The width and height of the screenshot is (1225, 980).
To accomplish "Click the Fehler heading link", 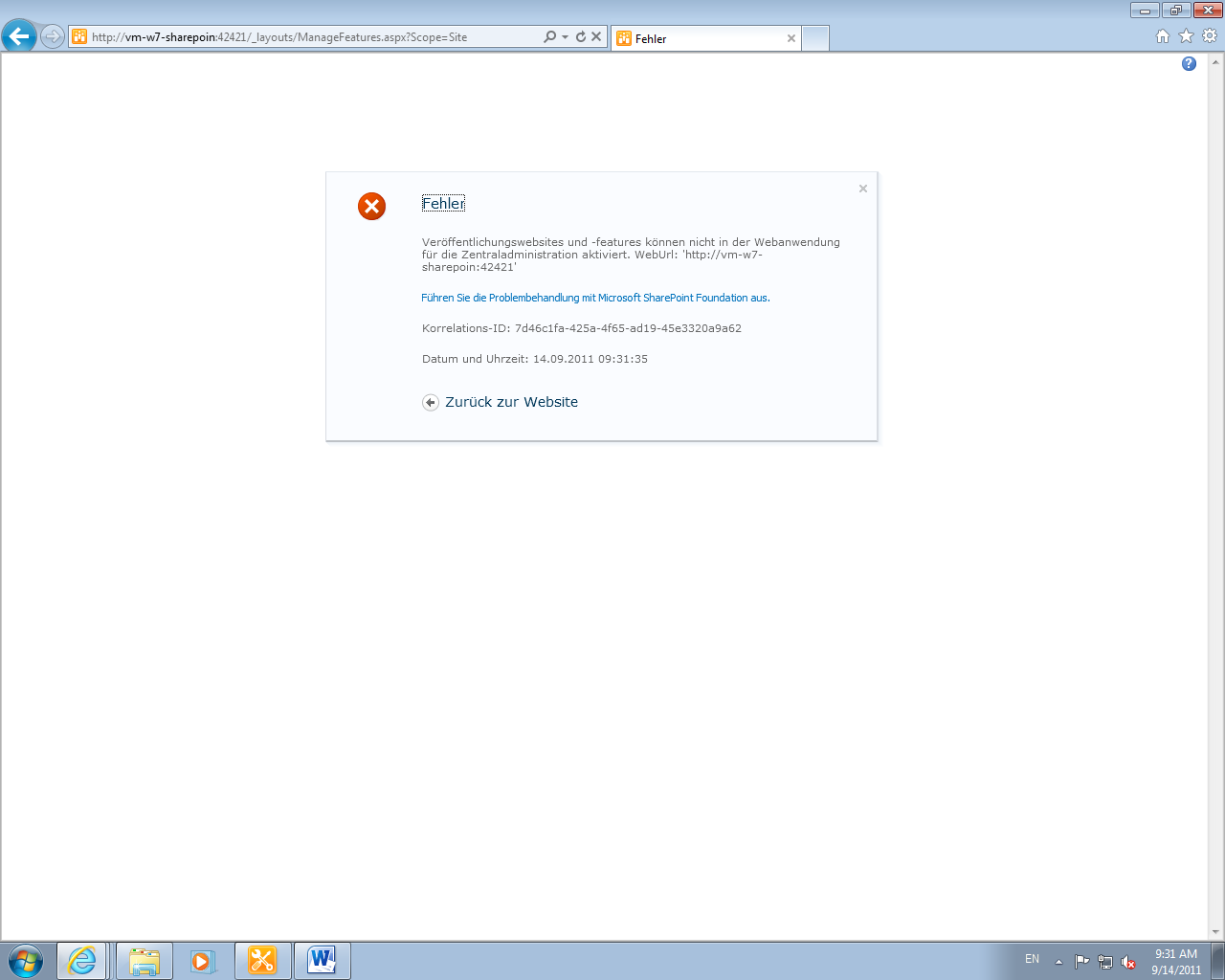I will tap(443, 203).
